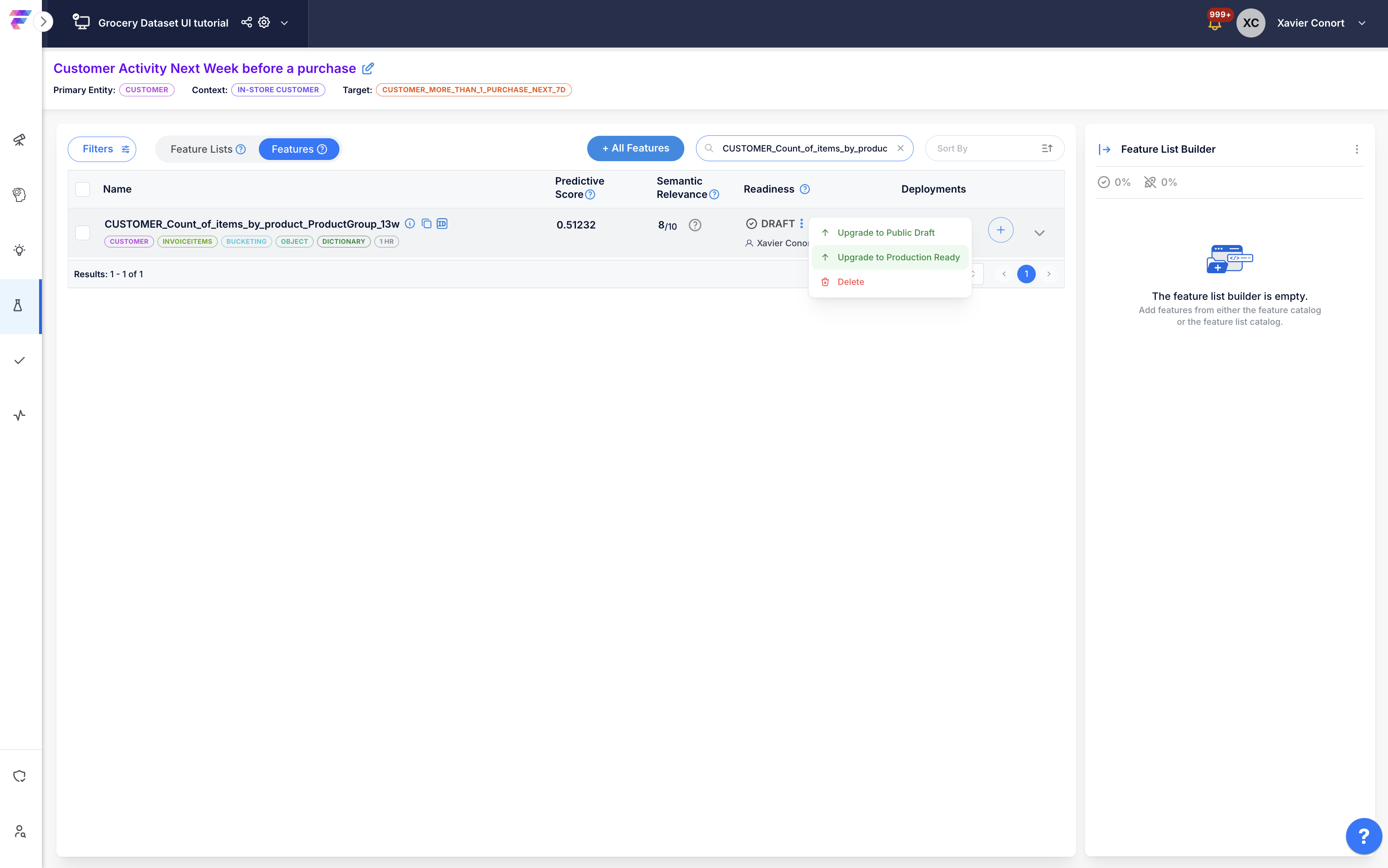Click the + All Features button
The image size is (1388, 868).
[x=636, y=149]
